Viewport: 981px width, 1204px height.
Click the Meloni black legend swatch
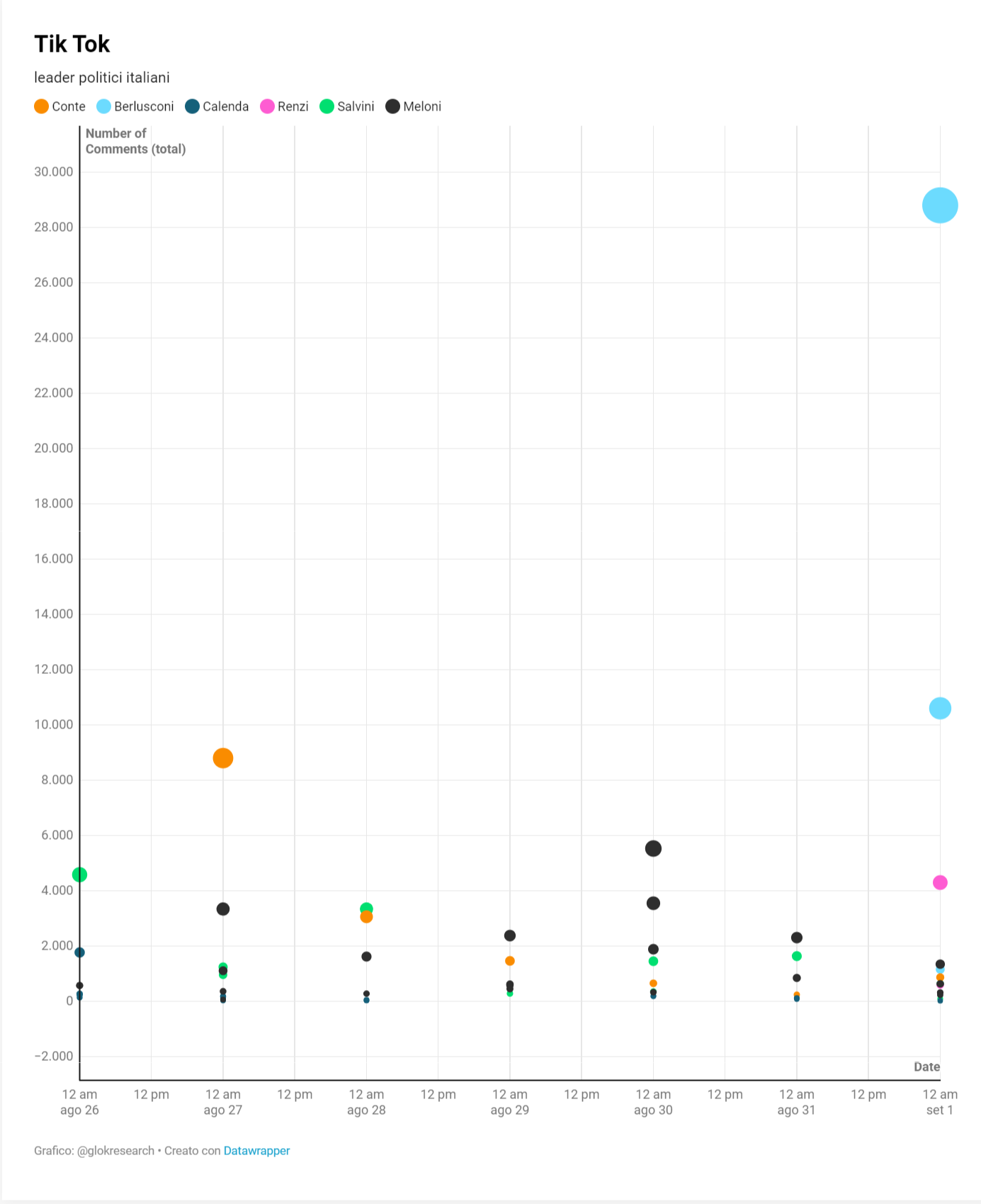tap(392, 106)
